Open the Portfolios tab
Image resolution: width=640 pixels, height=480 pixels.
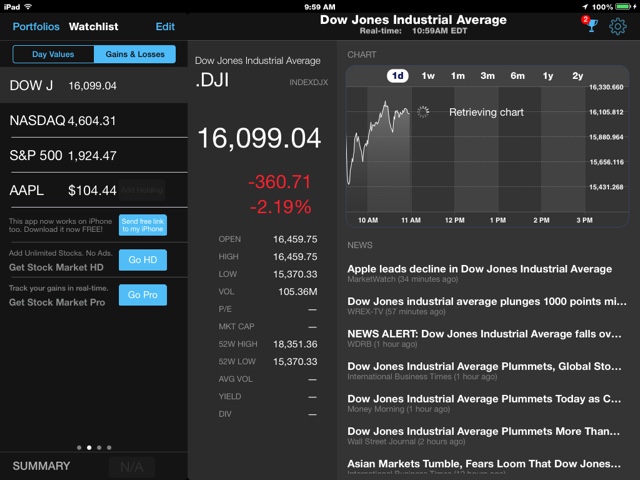pyautogui.click(x=36, y=27)
